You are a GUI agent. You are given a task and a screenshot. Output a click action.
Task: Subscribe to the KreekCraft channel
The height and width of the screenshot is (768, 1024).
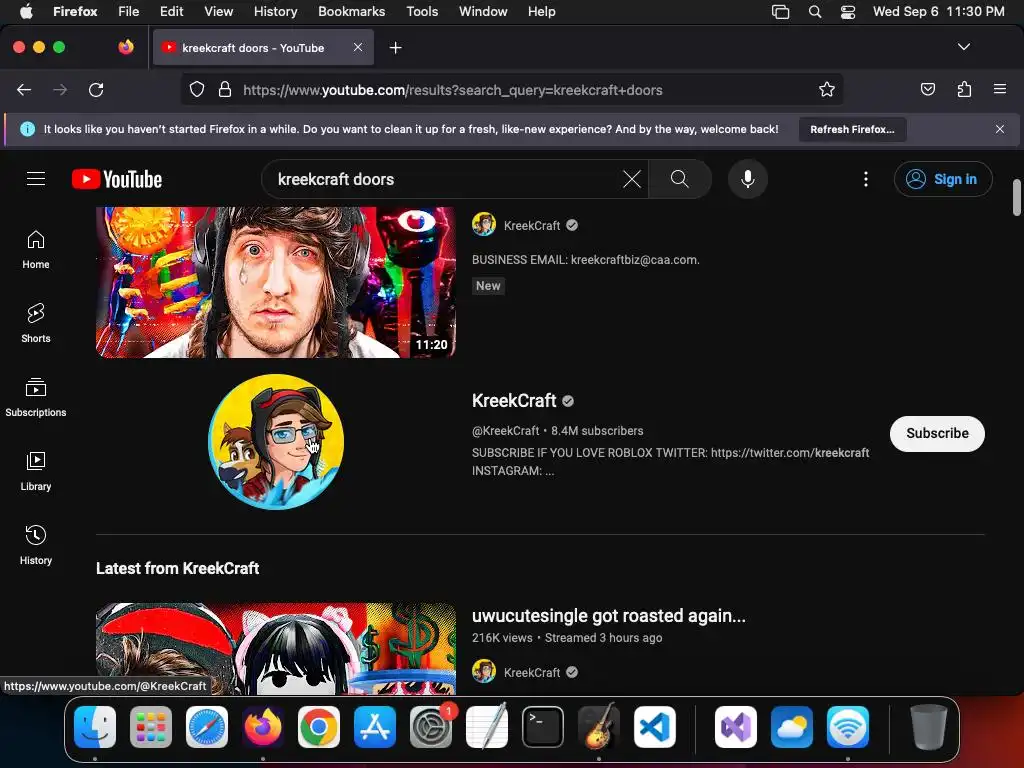click(937, 434)
